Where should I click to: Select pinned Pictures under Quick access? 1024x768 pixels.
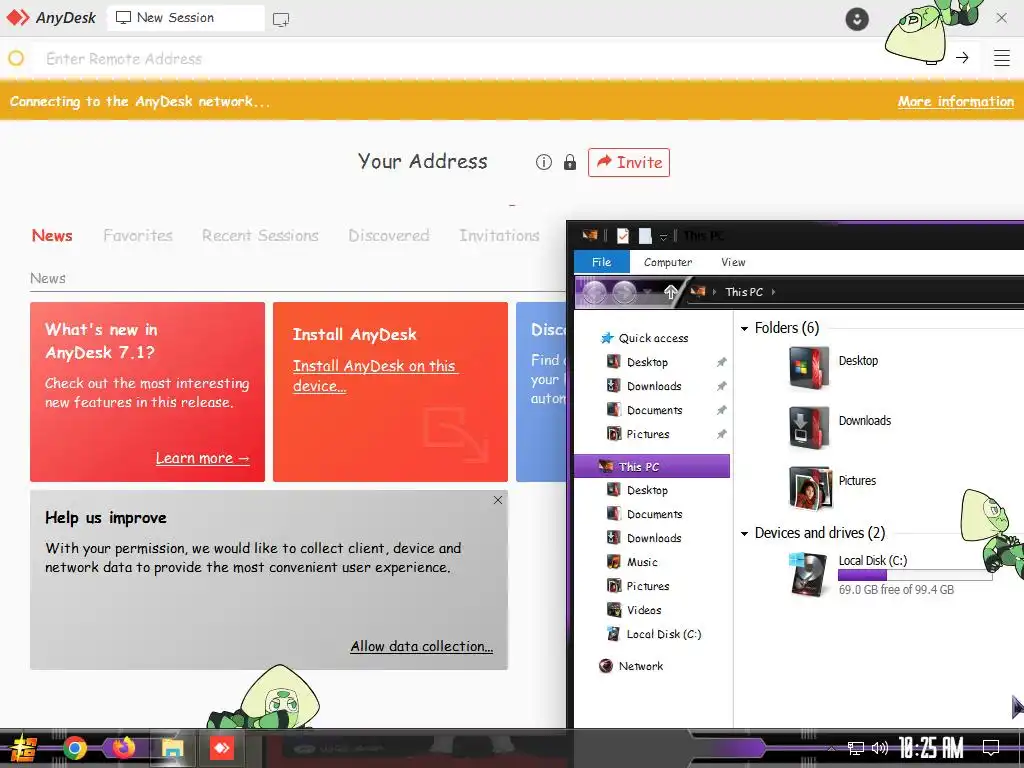pos(648,434)
